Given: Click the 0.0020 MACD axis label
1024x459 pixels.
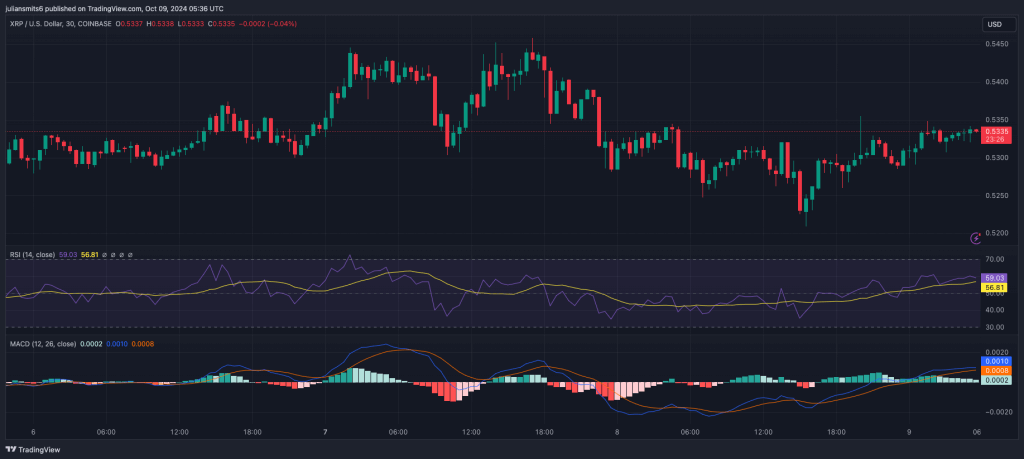Looking at the screenshot, I should [995, 352].
